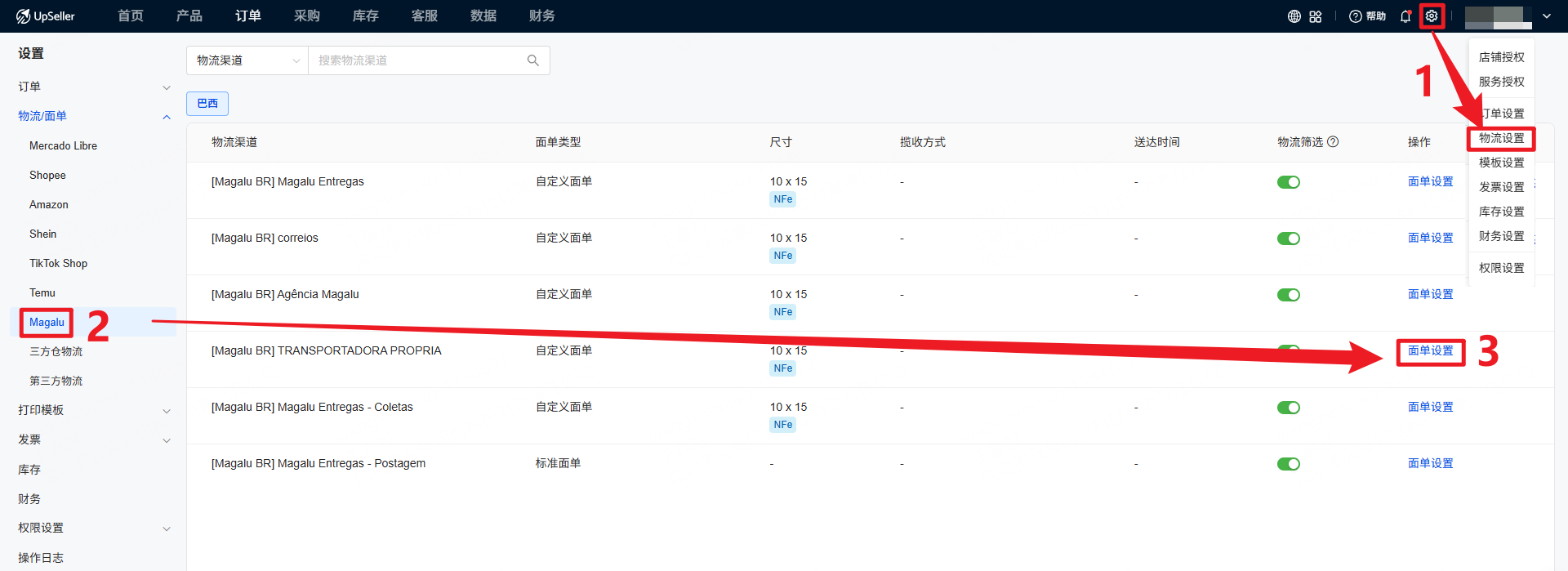Open the notification bell
The width and height of the screenshot is (1568, 571).
(1405, 16)
